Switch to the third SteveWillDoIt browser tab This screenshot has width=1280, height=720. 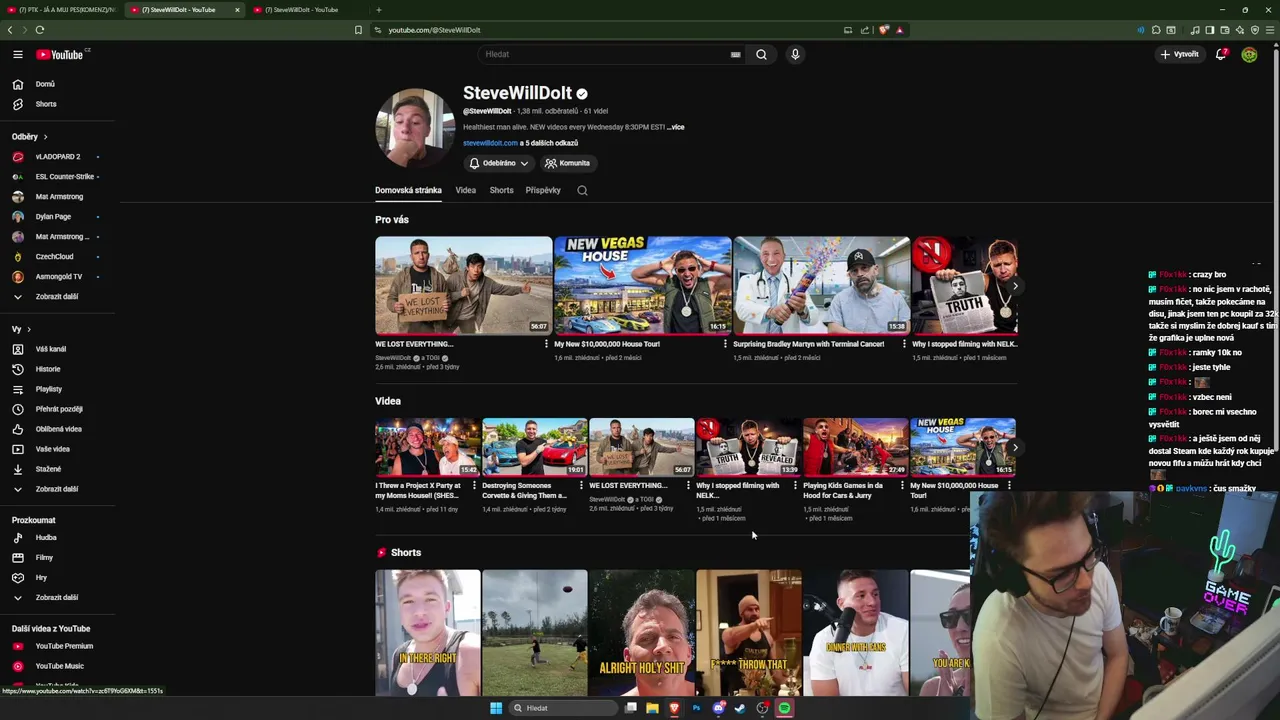point(305,10)
